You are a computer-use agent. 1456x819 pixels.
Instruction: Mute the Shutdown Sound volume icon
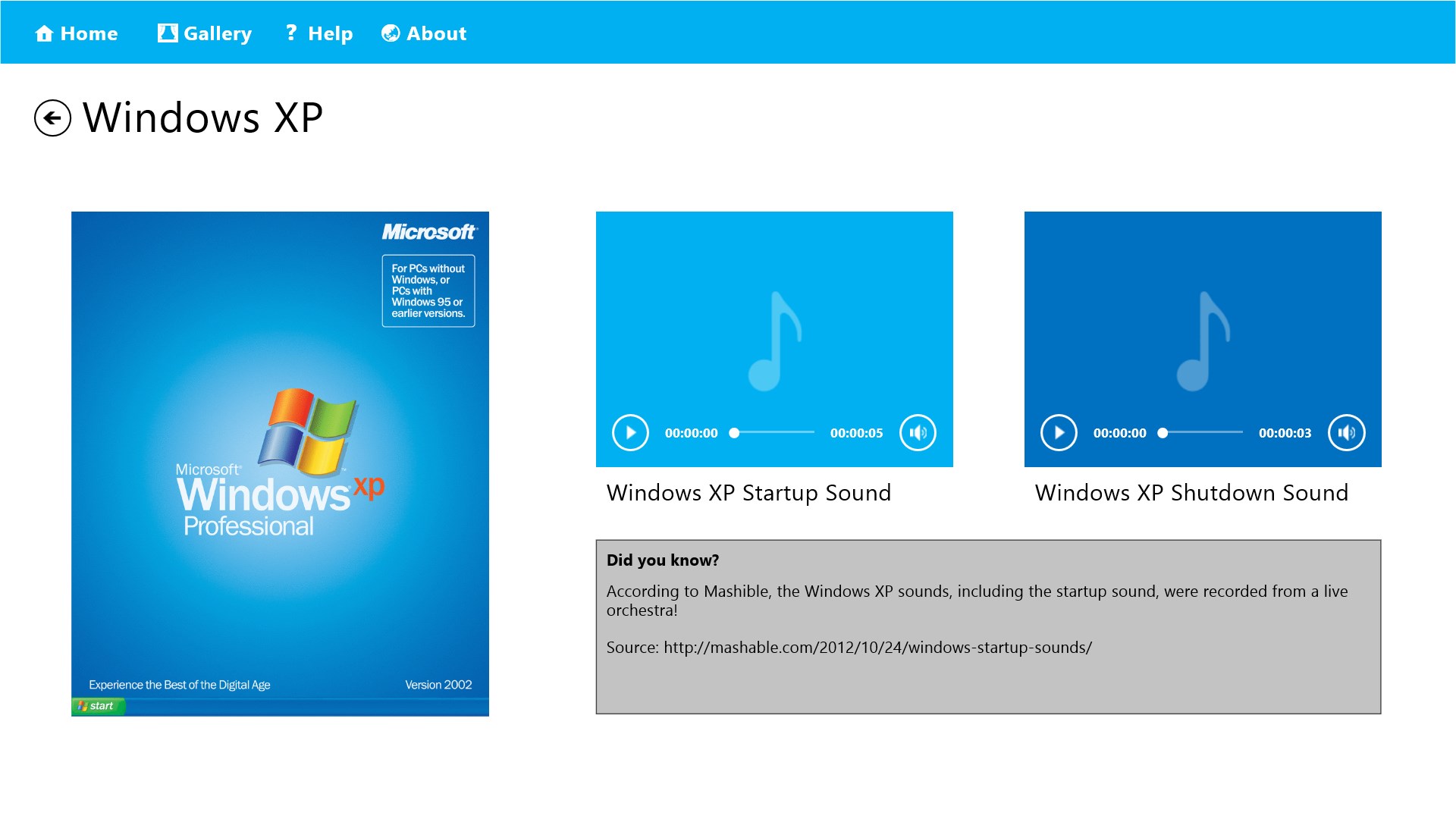tap(1346, 433)
